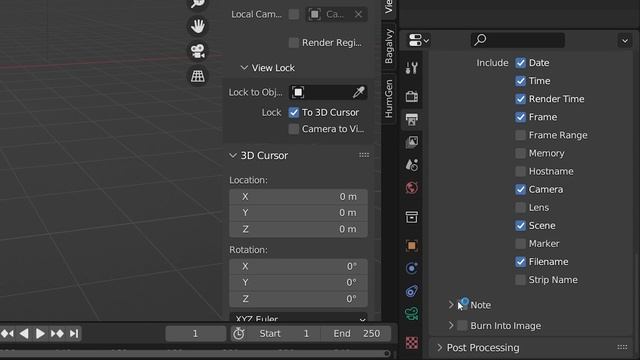This screenshot has height=360, width=640.
Task: Enable the Burn Into Image checkbox
Action: 462,326
